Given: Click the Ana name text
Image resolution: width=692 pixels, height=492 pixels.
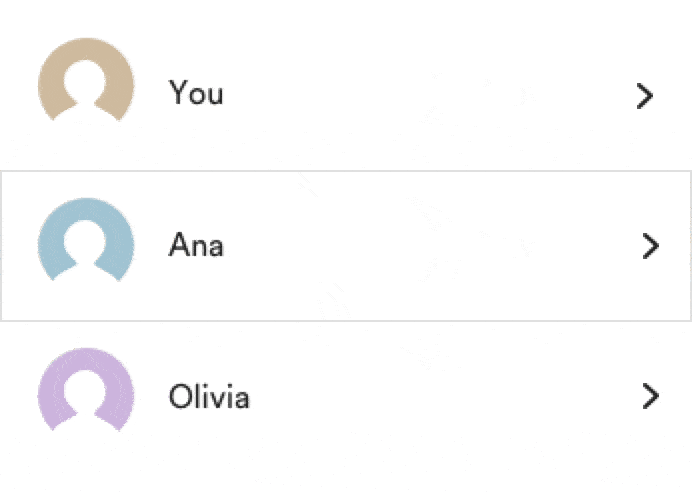Looking at the screenshot, I should [x=196, y=245].
